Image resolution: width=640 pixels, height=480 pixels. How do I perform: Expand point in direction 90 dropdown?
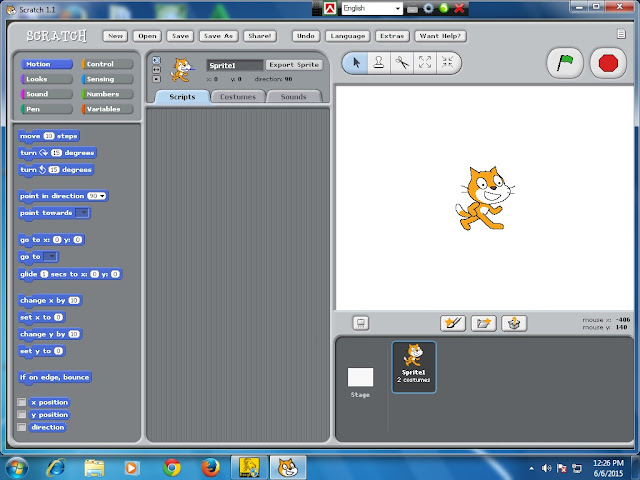[102, 196]
